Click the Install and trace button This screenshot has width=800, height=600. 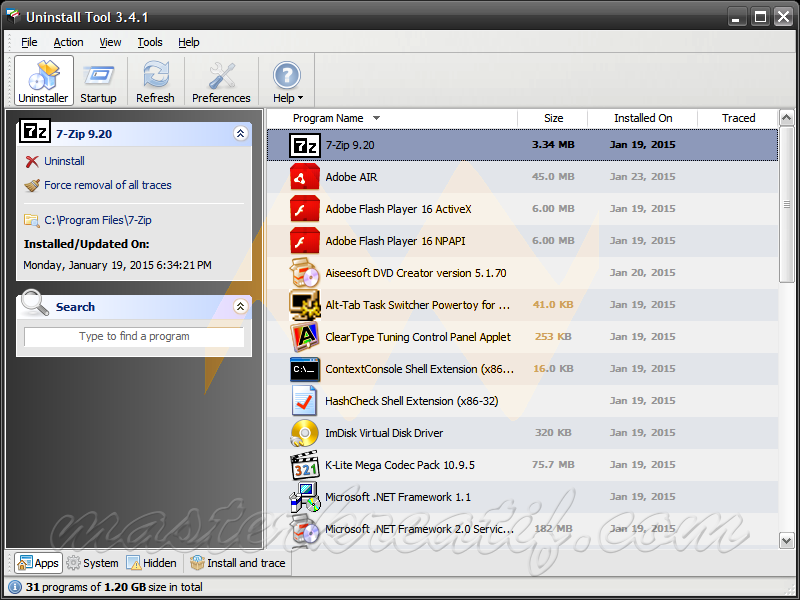pyautogui.click(x=238, y=563)
